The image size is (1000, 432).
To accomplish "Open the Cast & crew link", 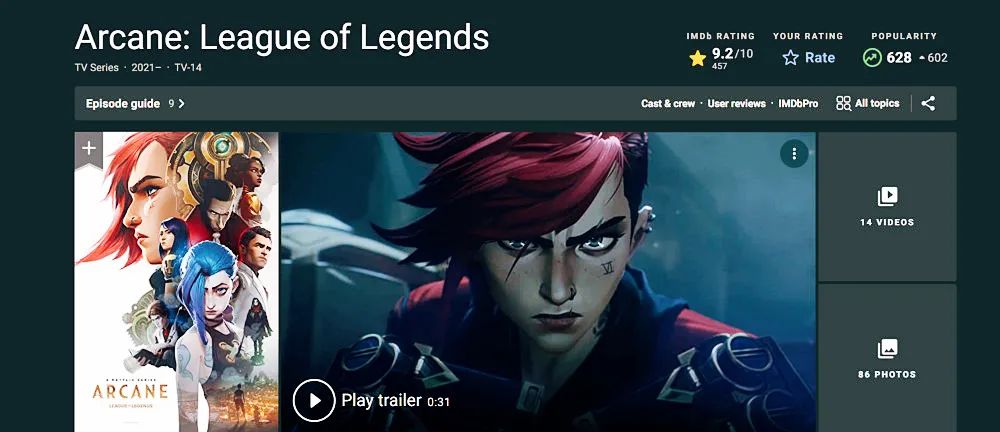I will 668,103.
